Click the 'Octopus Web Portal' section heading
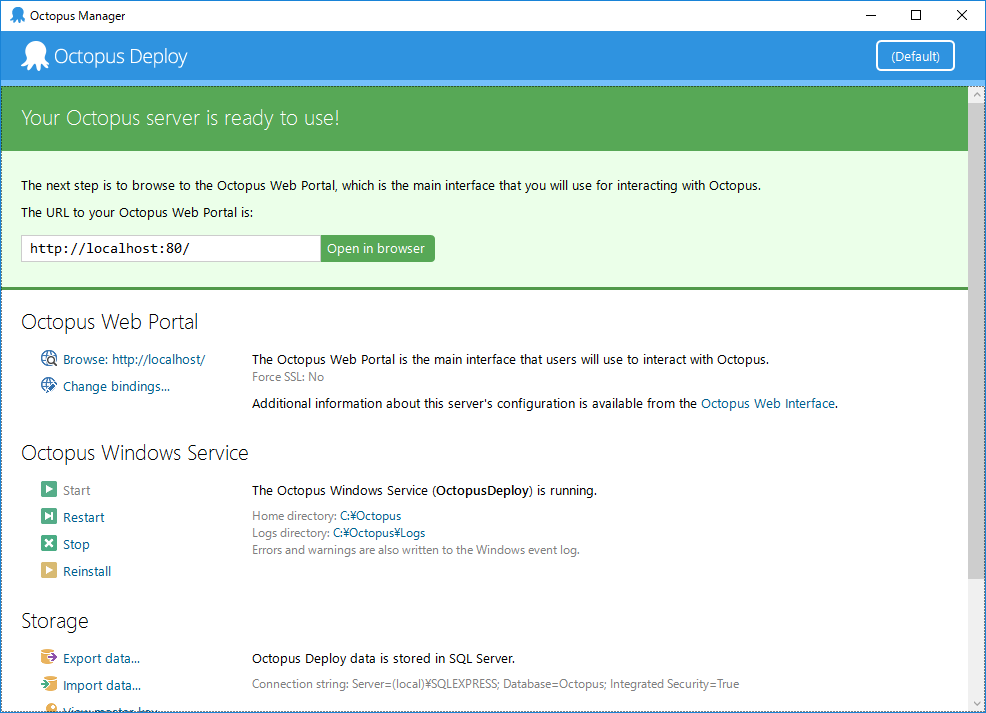This screenshot has height=713, width=986. click(109, 322)
